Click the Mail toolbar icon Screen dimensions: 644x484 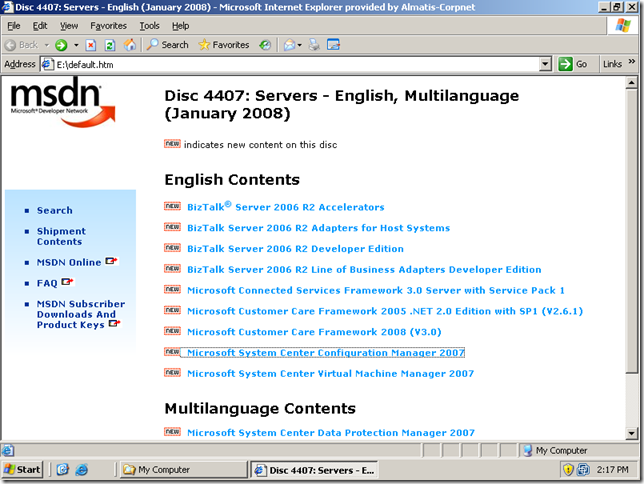pos(290,45)
